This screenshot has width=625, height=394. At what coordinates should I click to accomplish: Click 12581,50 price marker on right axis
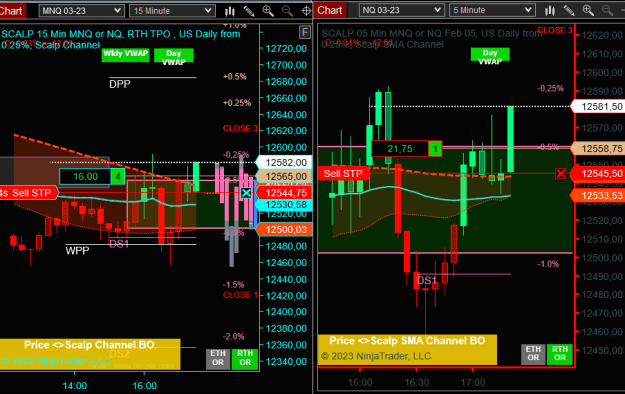(x=598, y=106)
